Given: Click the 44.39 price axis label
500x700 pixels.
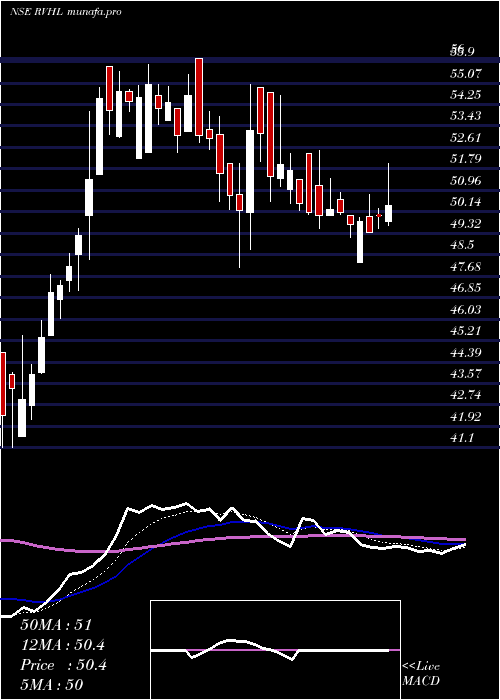Looking at the screenshot, I should (467, 353).
